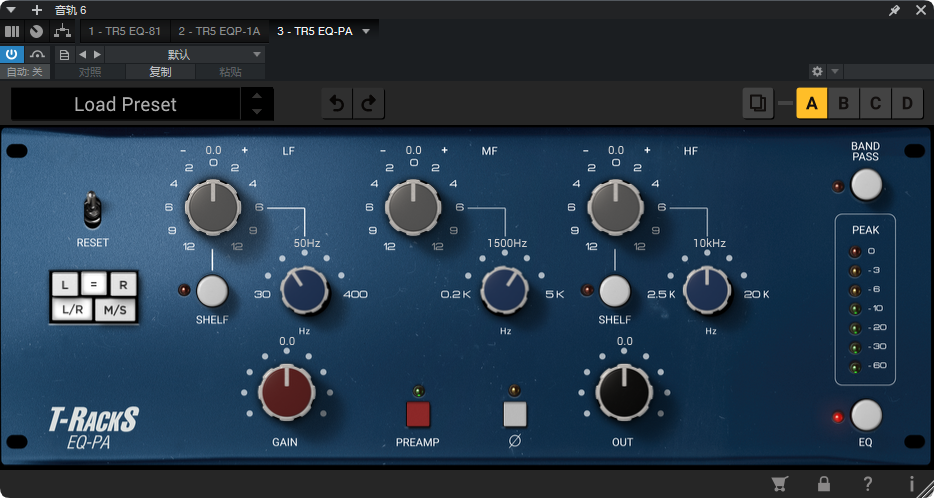
Task: Click the LF gain value 0.0
Action: click(213, 151)
